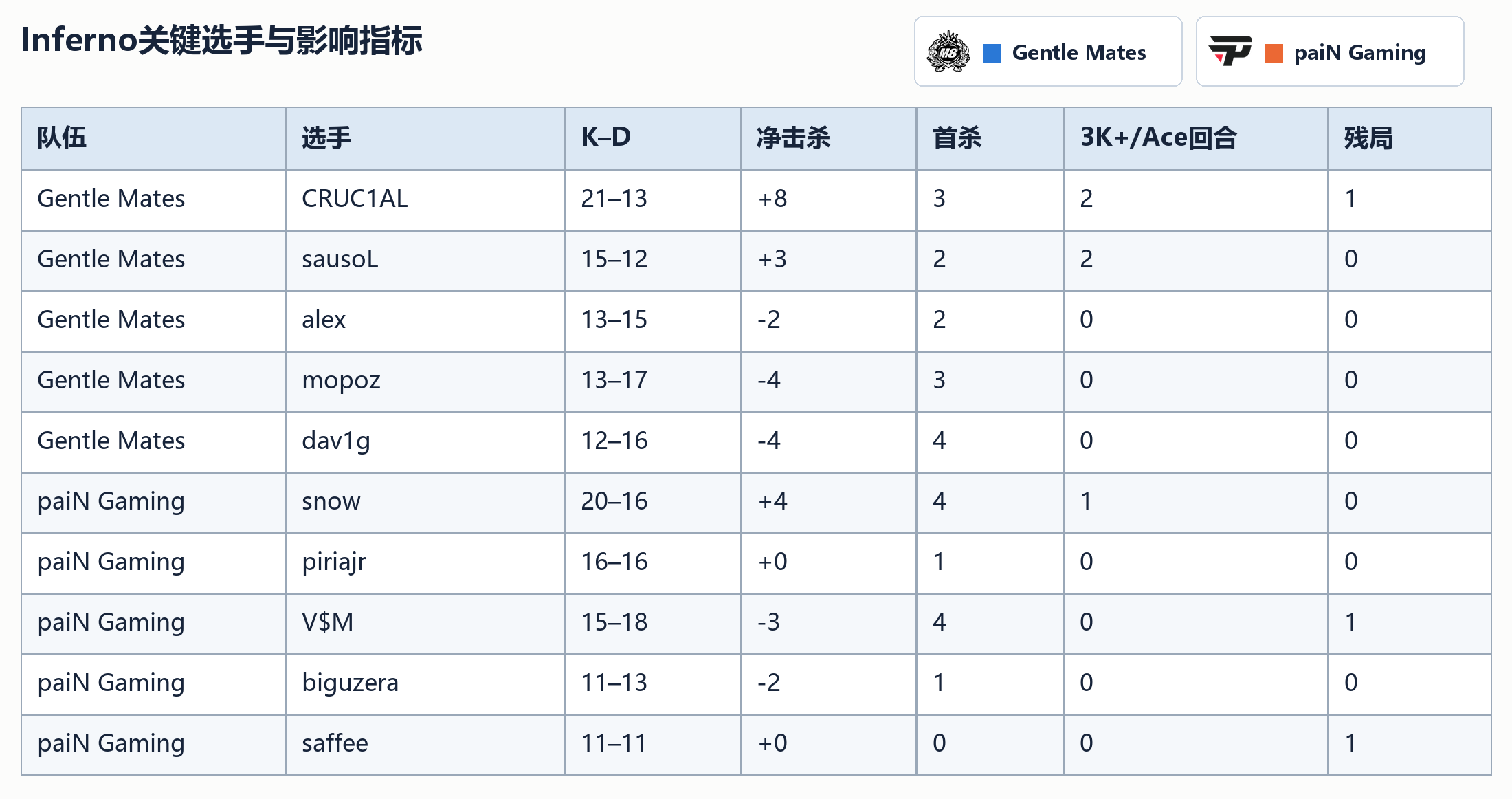Select the orange paiN Gaming color swatch
Viewport: 1512px width, 799px height.
coord(1274,53)
